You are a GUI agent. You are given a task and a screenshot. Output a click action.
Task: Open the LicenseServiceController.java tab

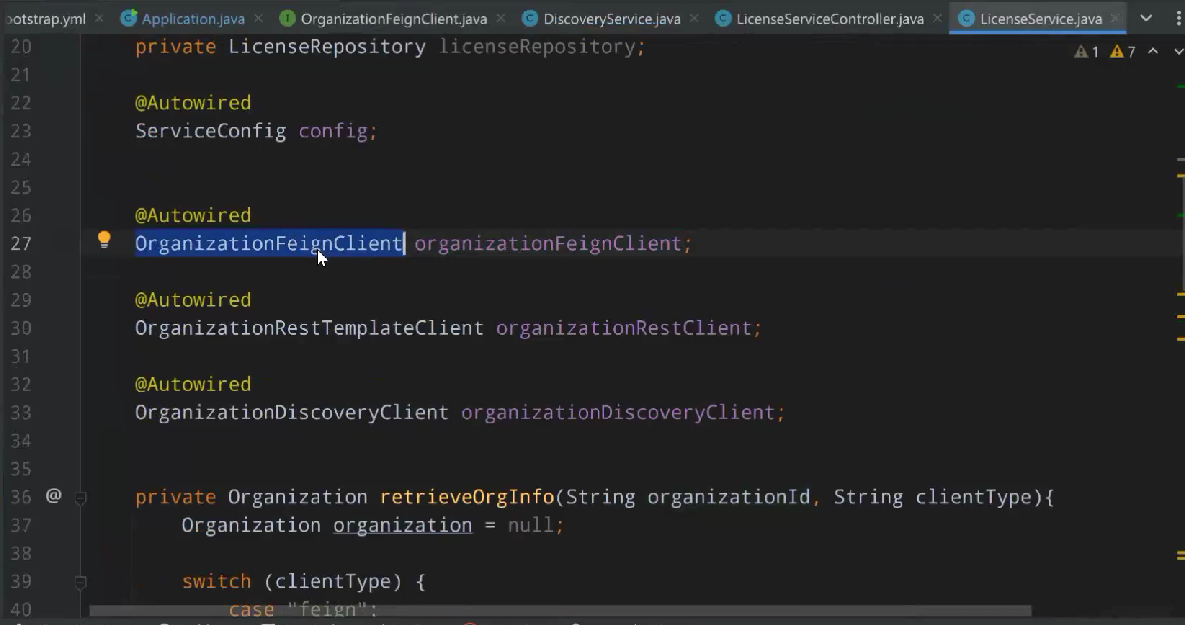coord(830,19)
